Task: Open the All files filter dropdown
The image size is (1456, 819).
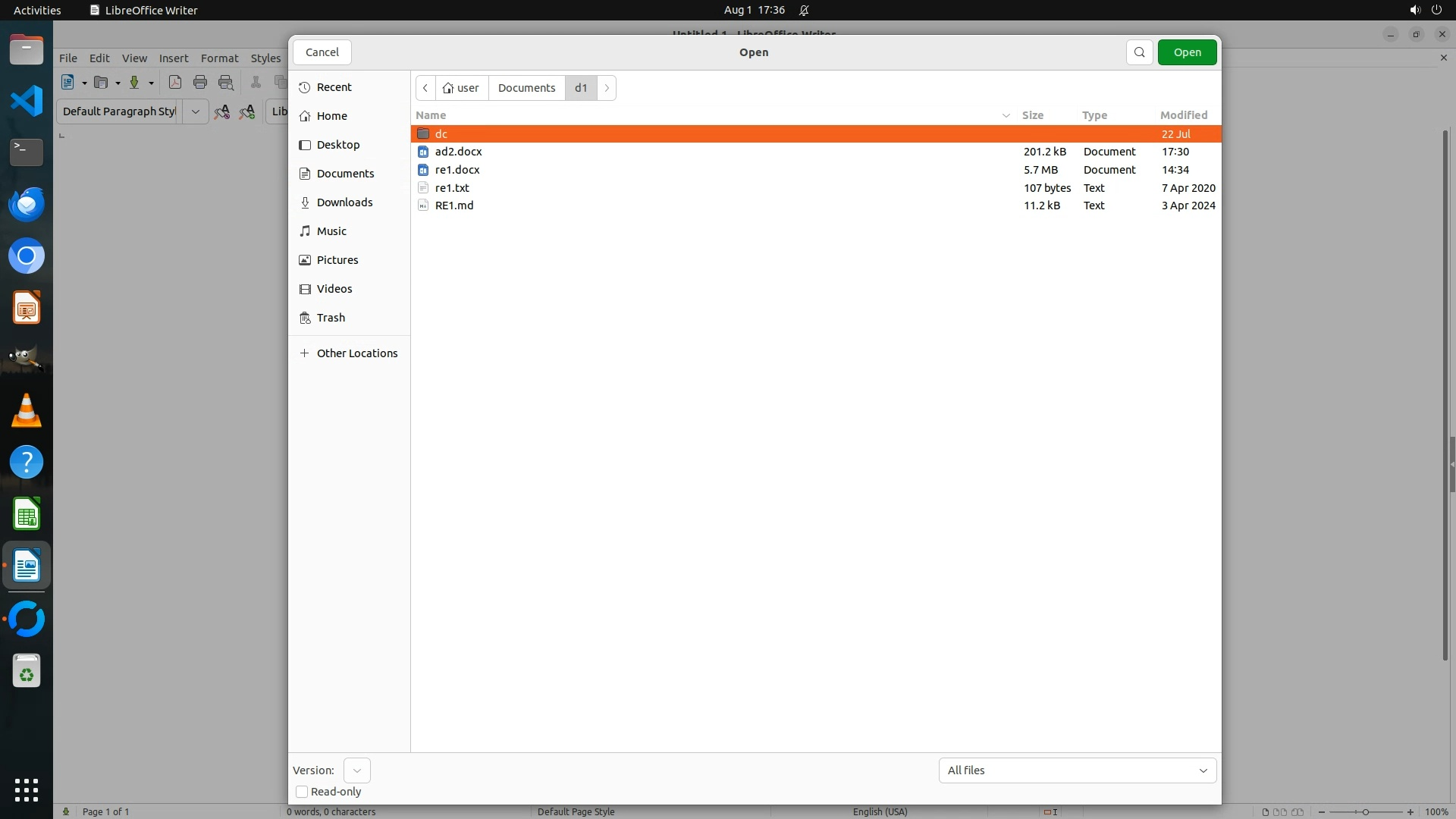Action: [1077, 770]
